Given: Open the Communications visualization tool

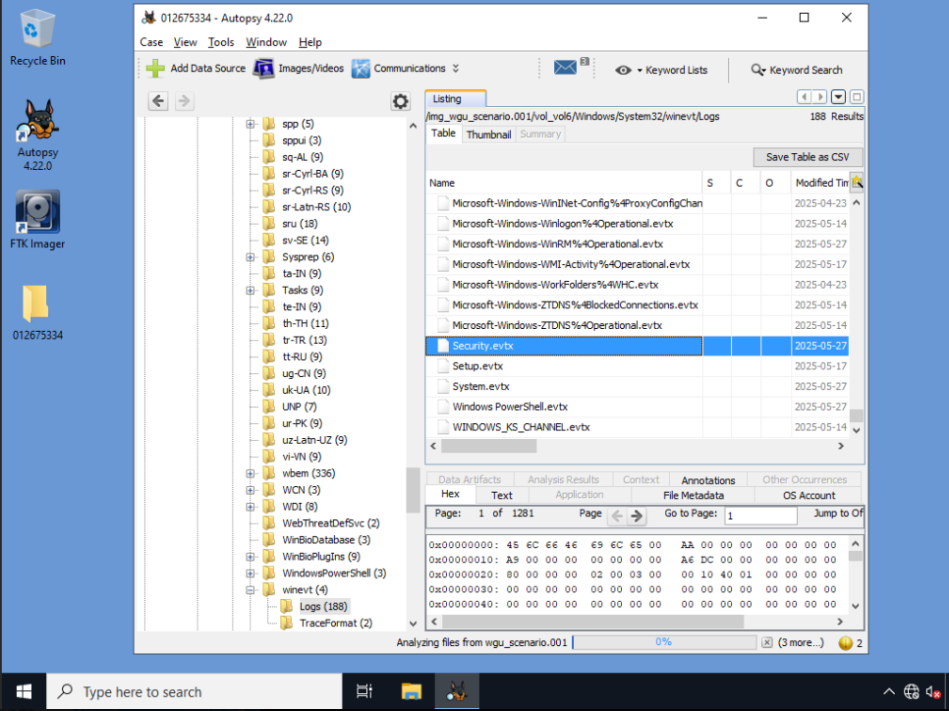Looking at the screenshot, I should [398, 68].
